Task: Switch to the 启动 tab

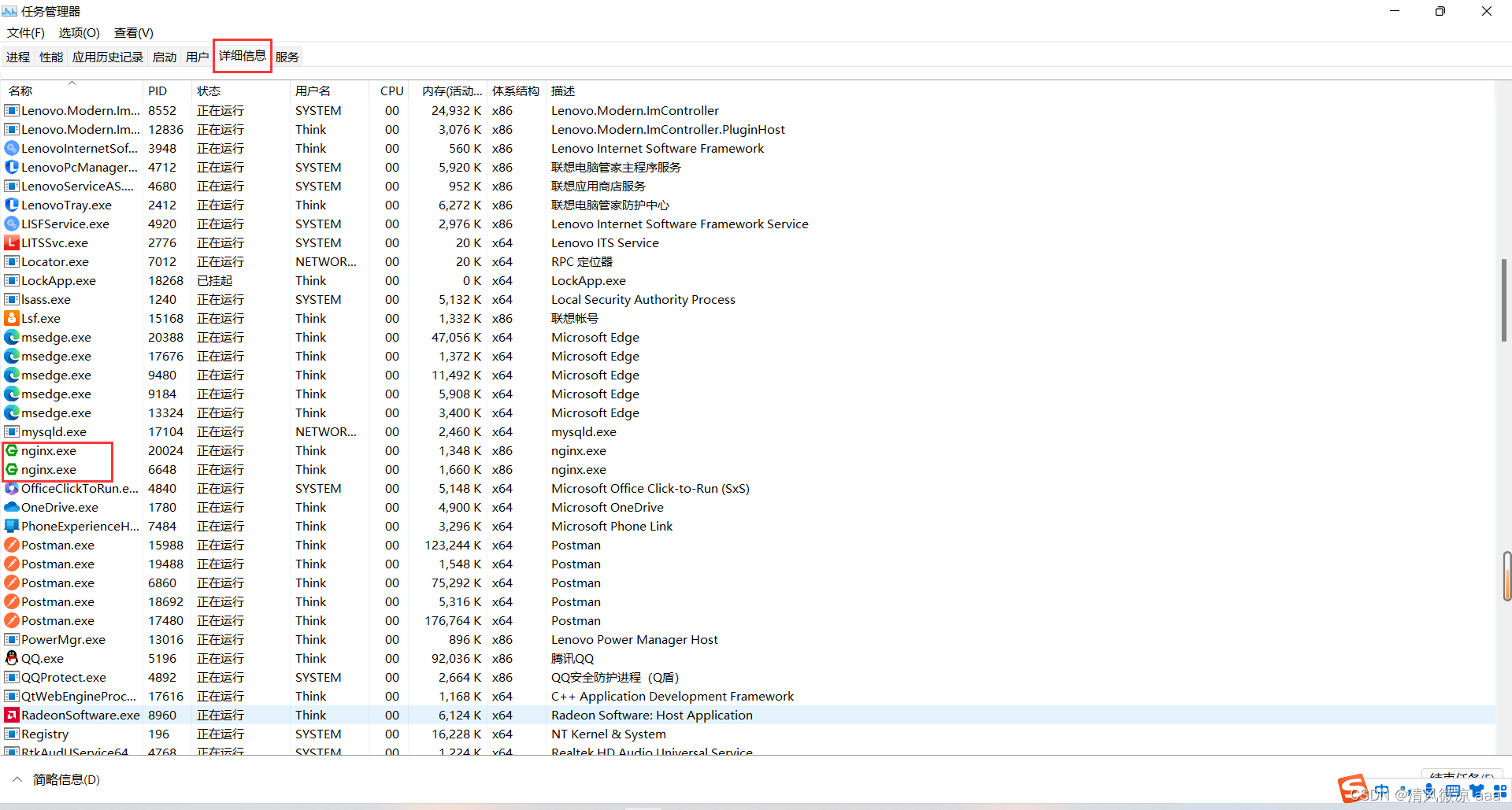Action: pos(165,57)
